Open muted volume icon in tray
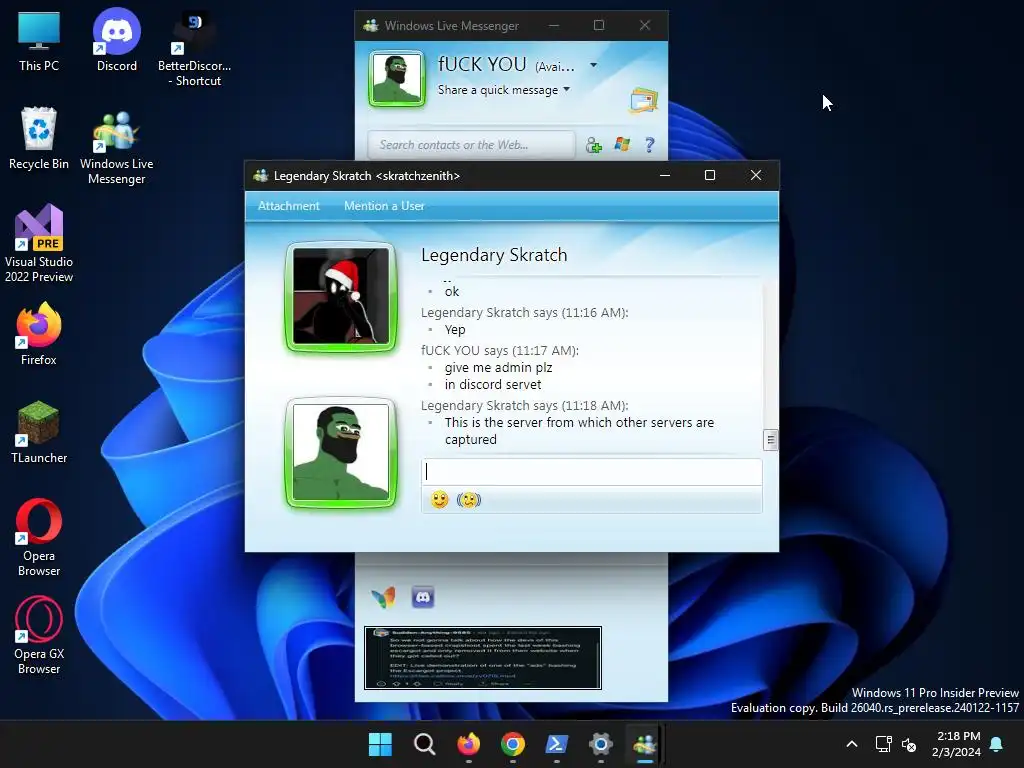Screen dimensions: 1024x768 pos(909,744)
